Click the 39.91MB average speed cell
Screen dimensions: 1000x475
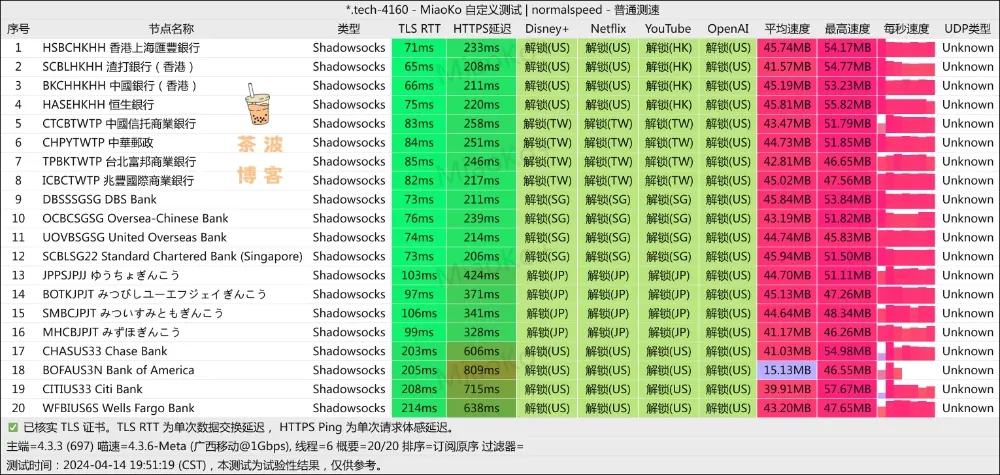point(787,390)
